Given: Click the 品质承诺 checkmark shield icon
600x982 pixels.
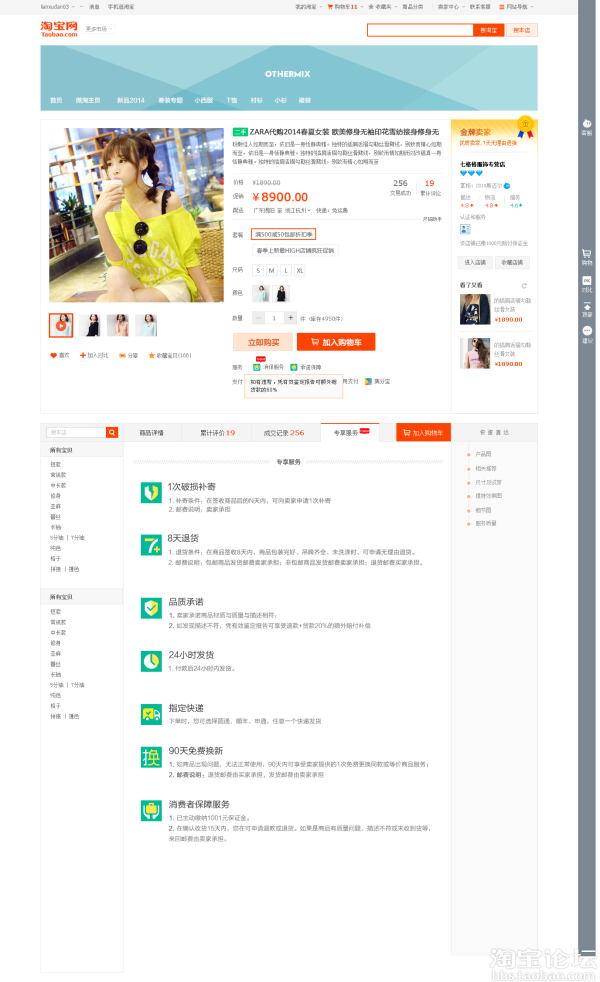Looking at the screenshot, I should pos(152,607).
